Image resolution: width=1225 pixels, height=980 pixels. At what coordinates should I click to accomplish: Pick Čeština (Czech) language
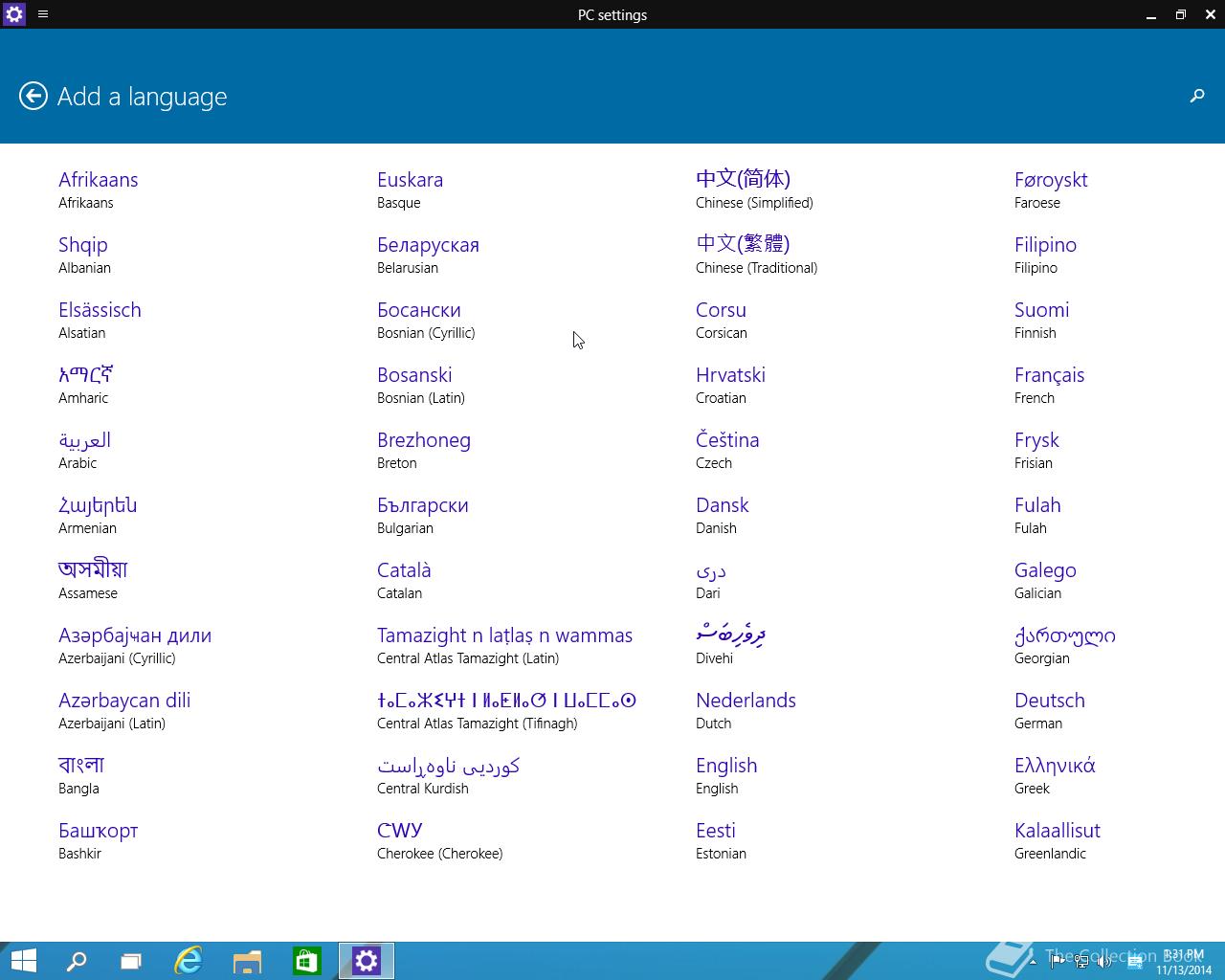pos(727,450)
